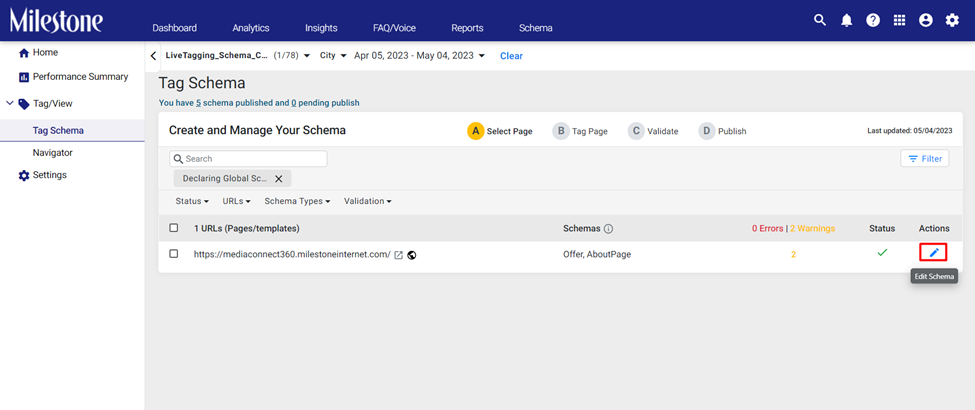Go to Publish step D
The width and height of the screenshot is (975, 410).
722,131
